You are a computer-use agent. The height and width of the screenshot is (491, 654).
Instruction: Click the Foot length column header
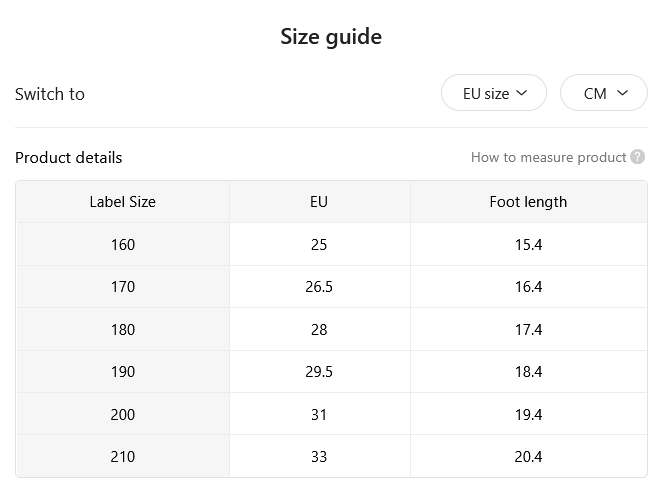(528, 202)
